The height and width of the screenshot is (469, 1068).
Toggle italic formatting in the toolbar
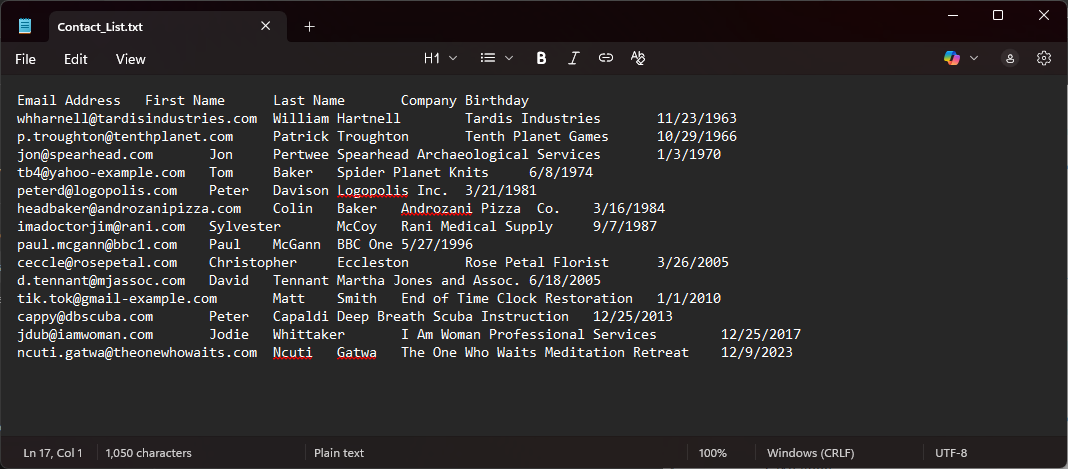pos(573,58)
